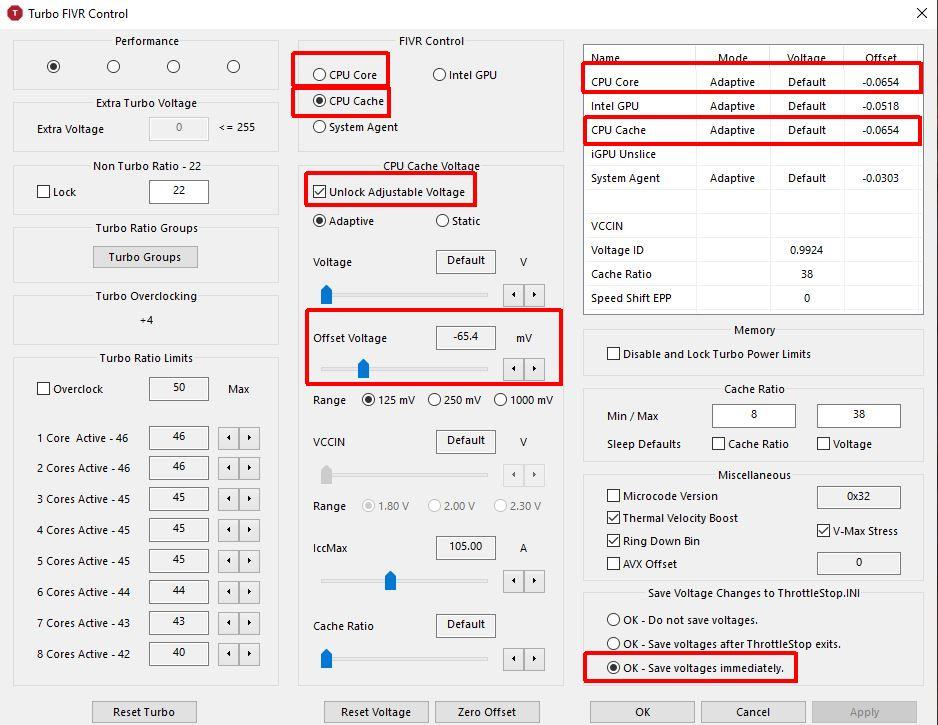
Task: Click the ThrottleStop icon in title bar
Action: [x=14, y=13]
